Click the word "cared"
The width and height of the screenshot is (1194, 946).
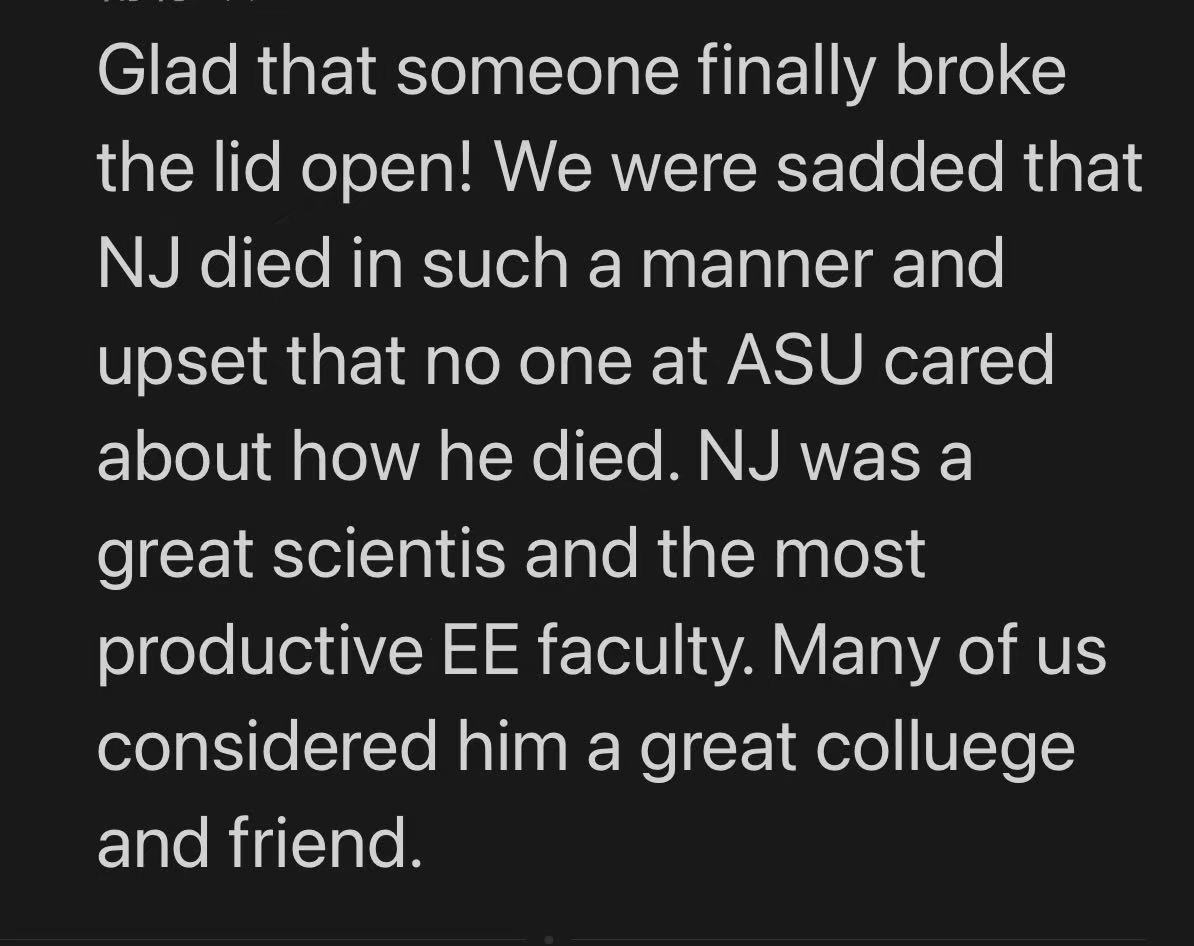click(968, 360)
